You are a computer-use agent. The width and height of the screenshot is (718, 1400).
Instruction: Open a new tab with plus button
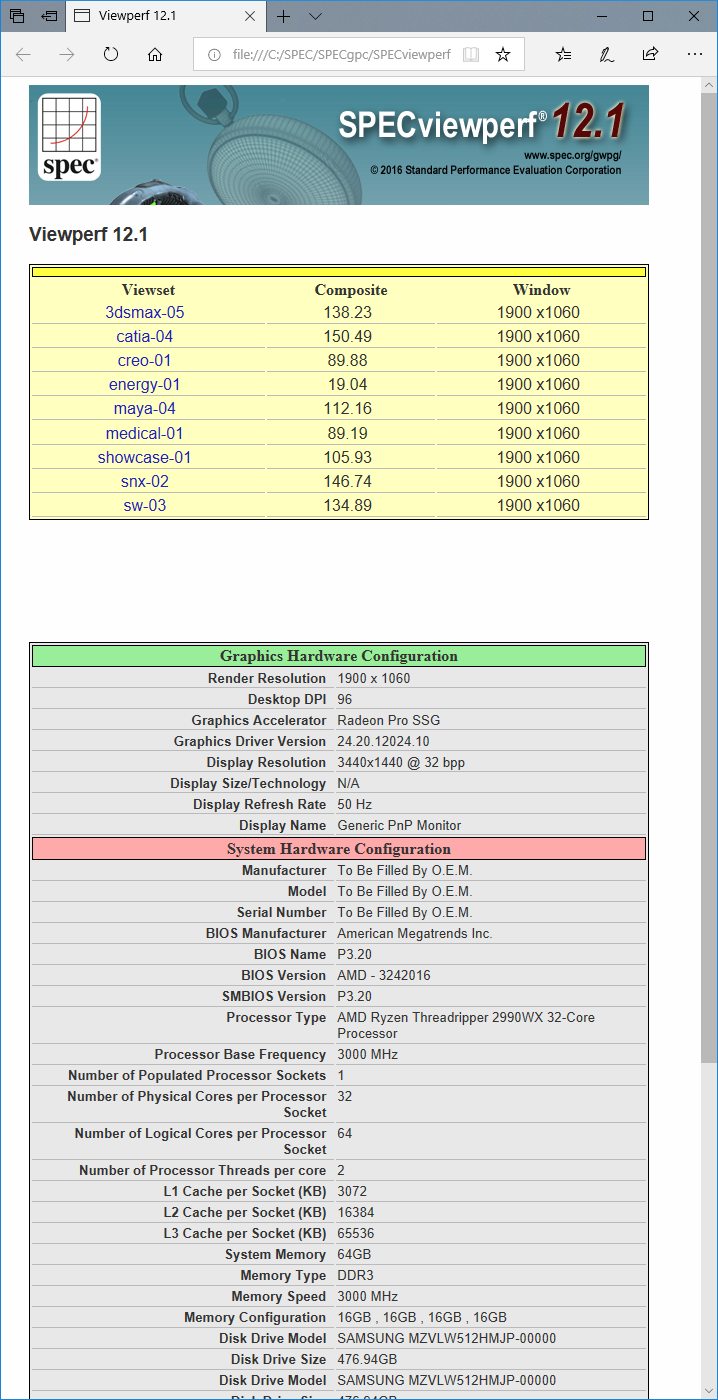coord(284,16)
